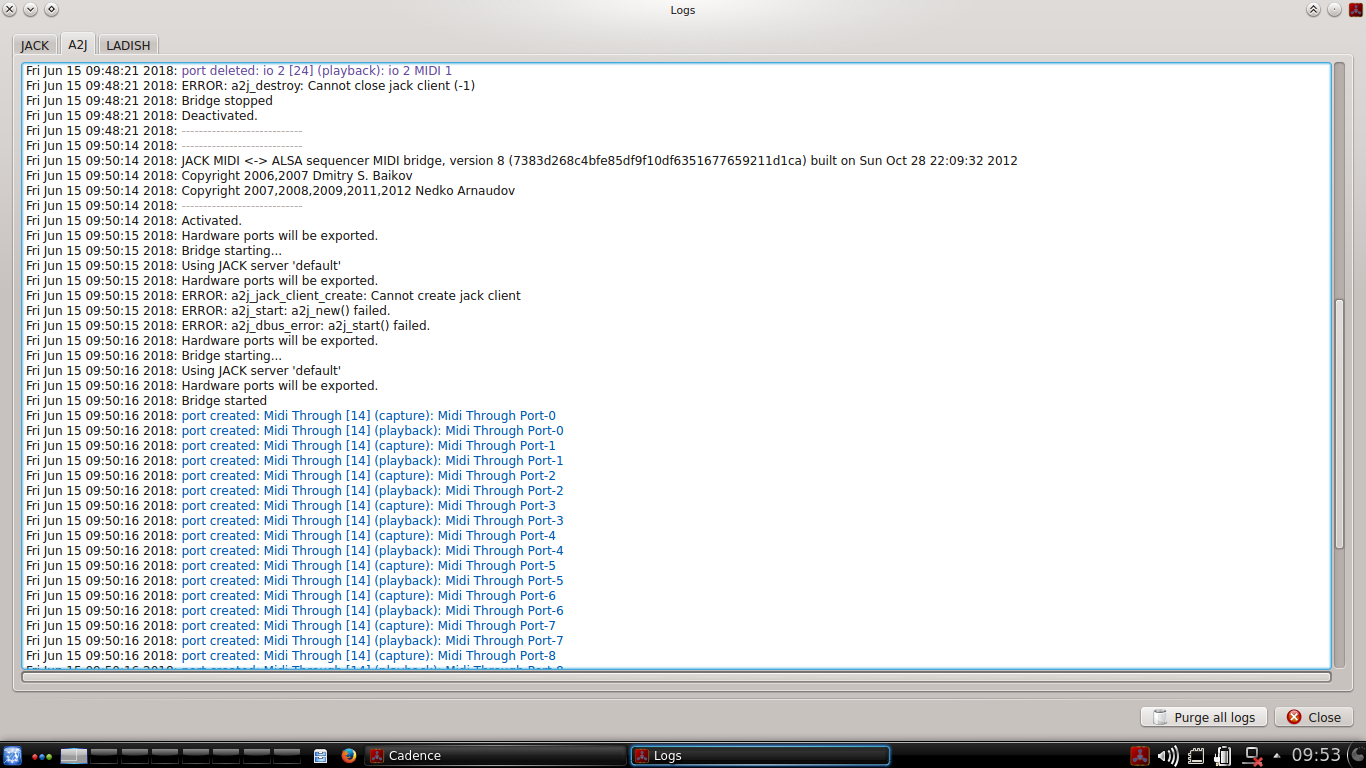Click the Logs window icon in title bar
Image resolution: width=1366 pixels, height=768 pixels.
pos(1356,10)
